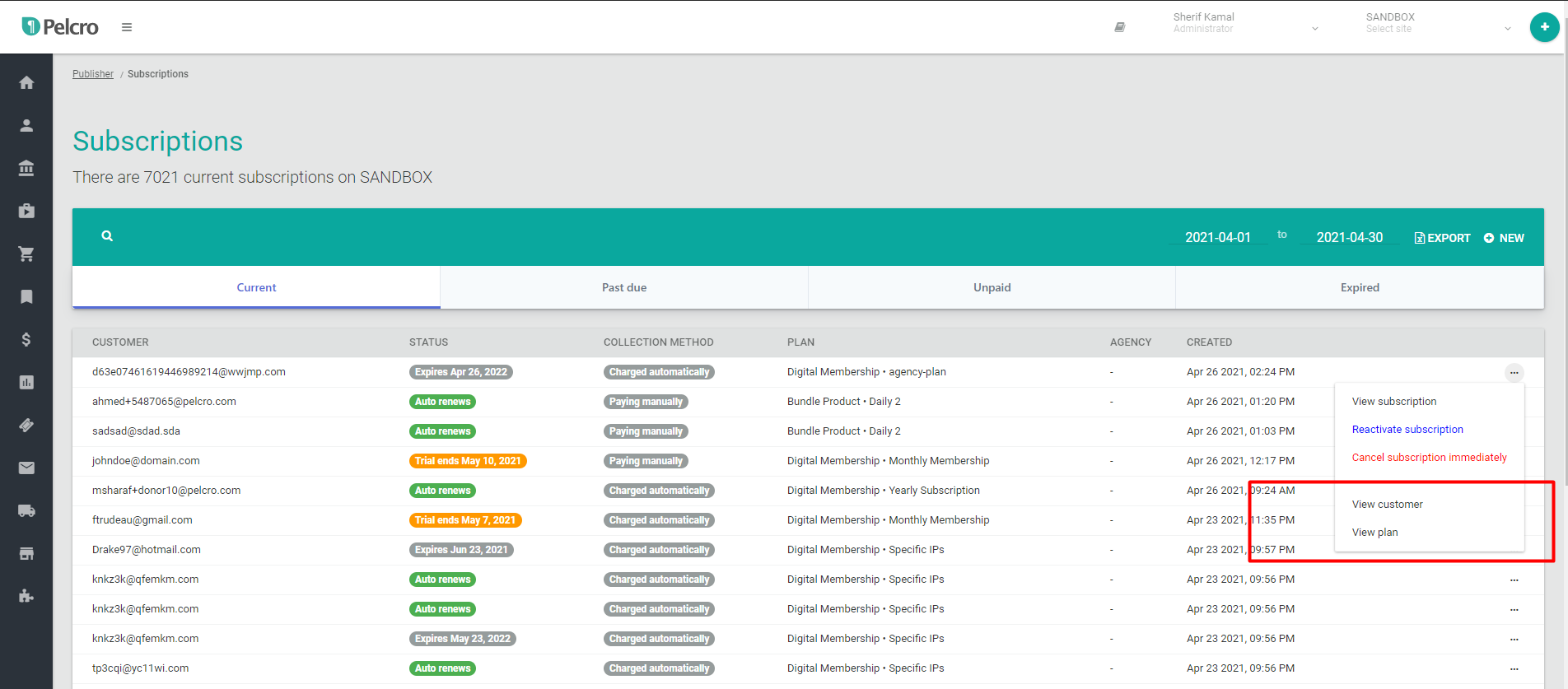Click the PLAN column header
The width and height of the screenshot is (1568, 689).
pyautogui.click(x=800, y=342)
